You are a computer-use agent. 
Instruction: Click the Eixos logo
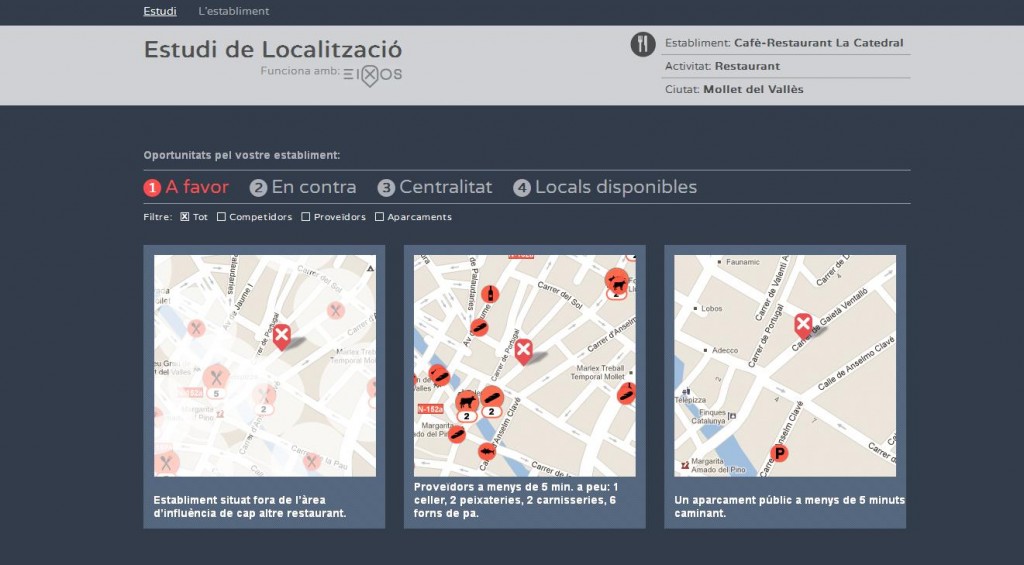(372, 74)
